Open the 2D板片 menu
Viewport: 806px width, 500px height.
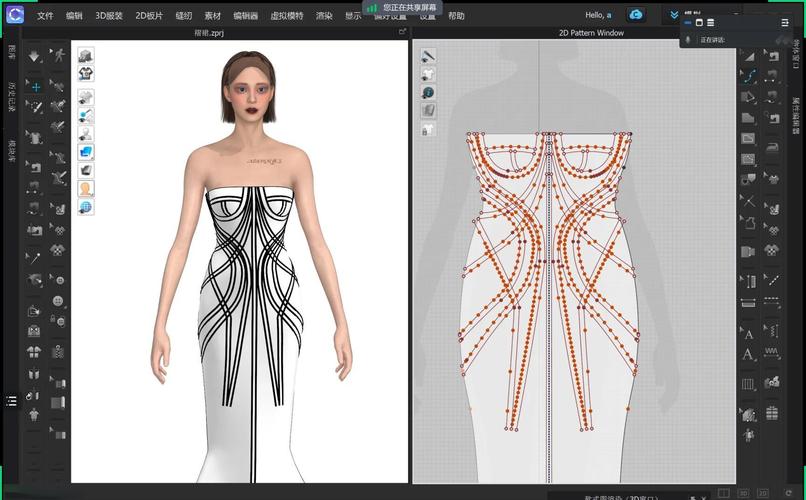tap(149, 16)
